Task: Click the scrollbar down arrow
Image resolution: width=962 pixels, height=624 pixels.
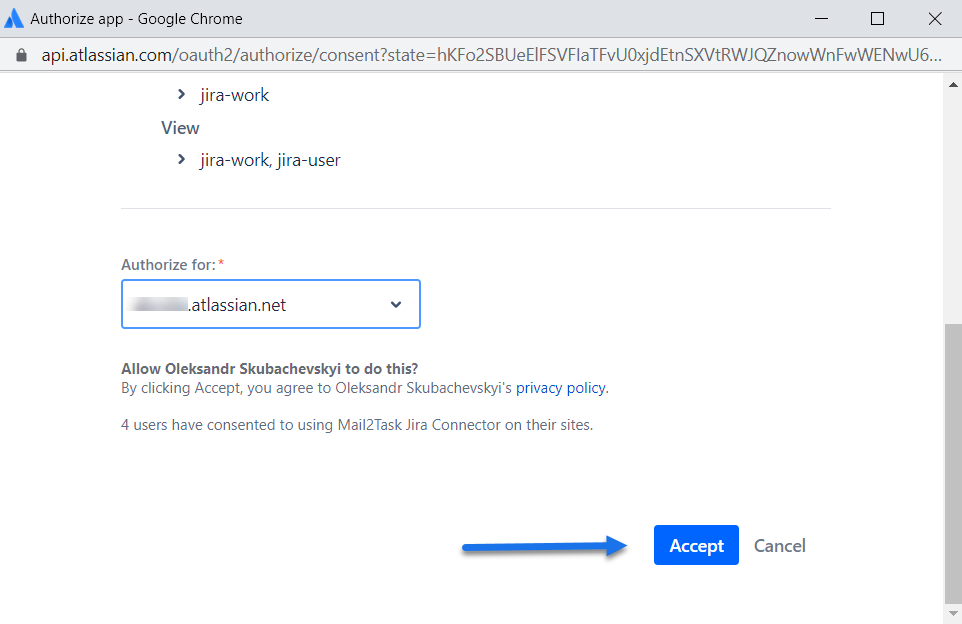Action: tap(953, 612)
